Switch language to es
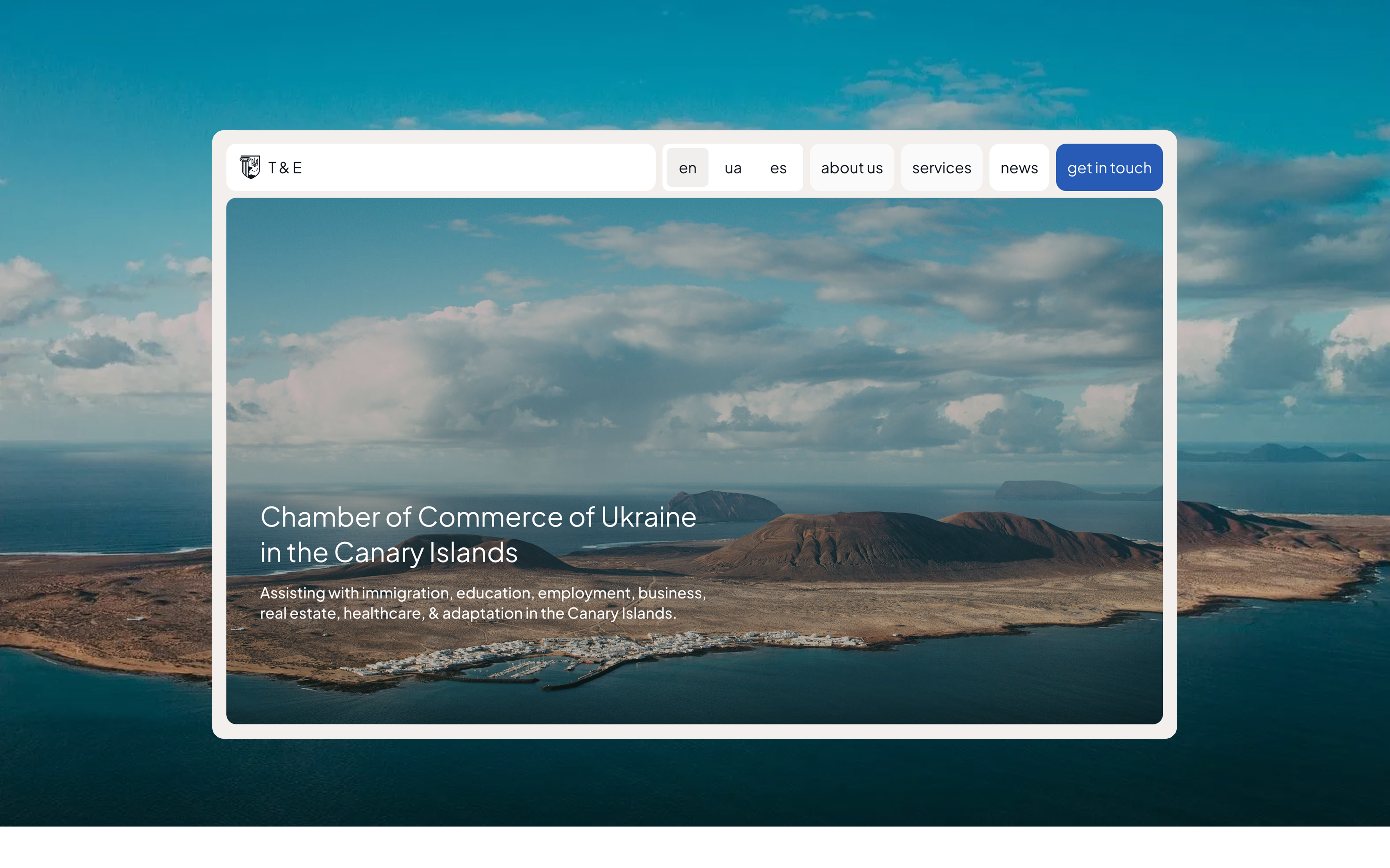Viewport: 1390px width, 868px height. click(x=778, y=168)
